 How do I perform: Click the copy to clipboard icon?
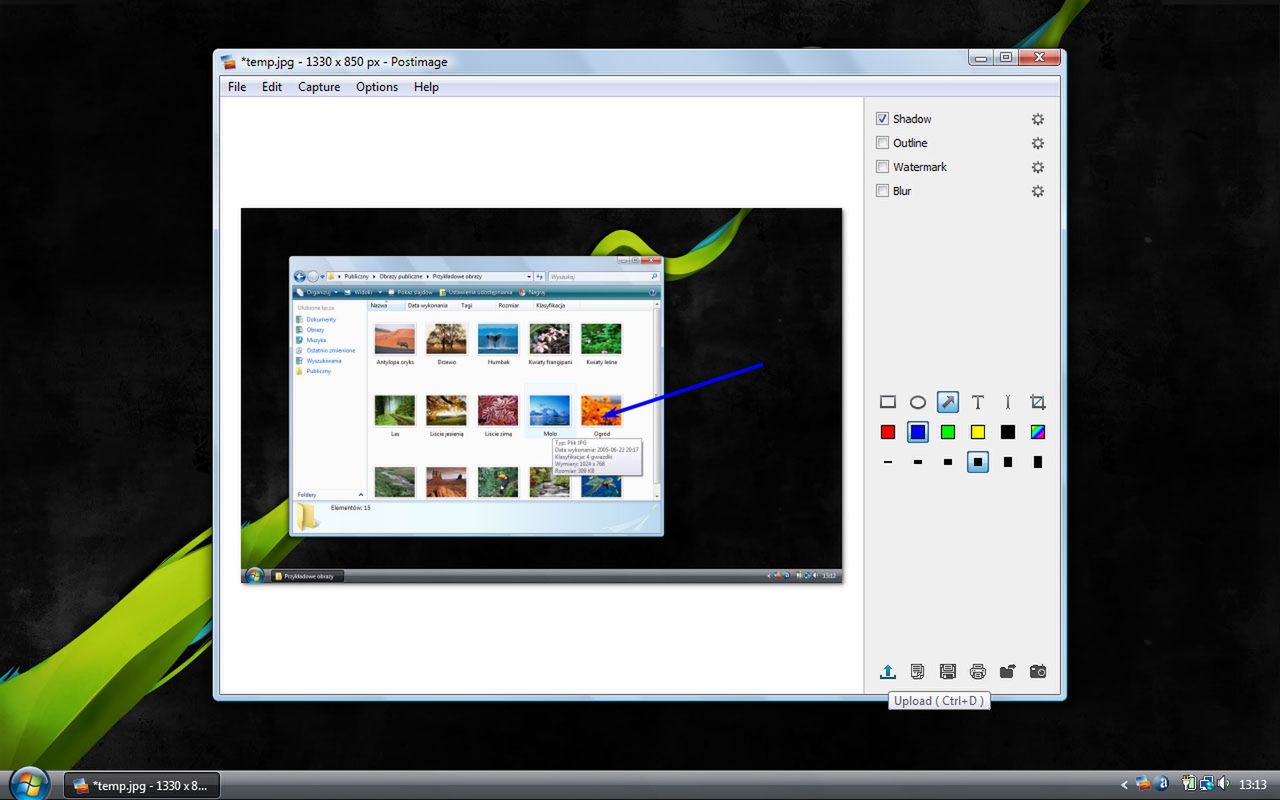point(917,672)
